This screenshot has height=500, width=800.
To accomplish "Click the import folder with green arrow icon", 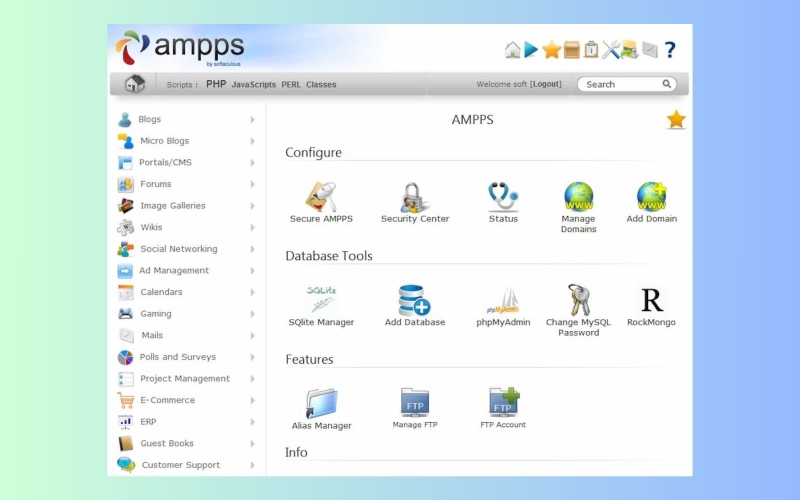I will tap(630, 50).
